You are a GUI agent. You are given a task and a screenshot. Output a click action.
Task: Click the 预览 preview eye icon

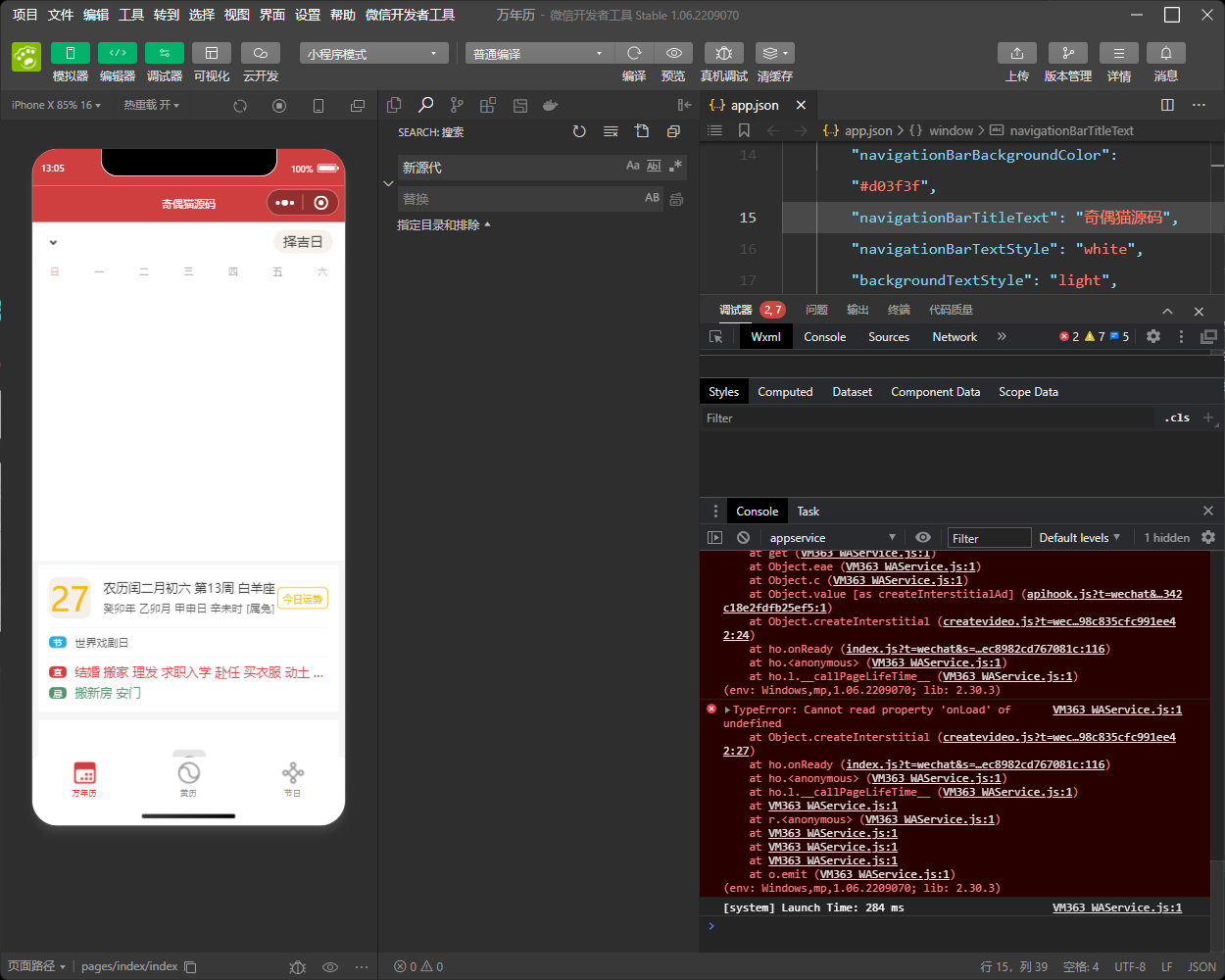point(673,53)
